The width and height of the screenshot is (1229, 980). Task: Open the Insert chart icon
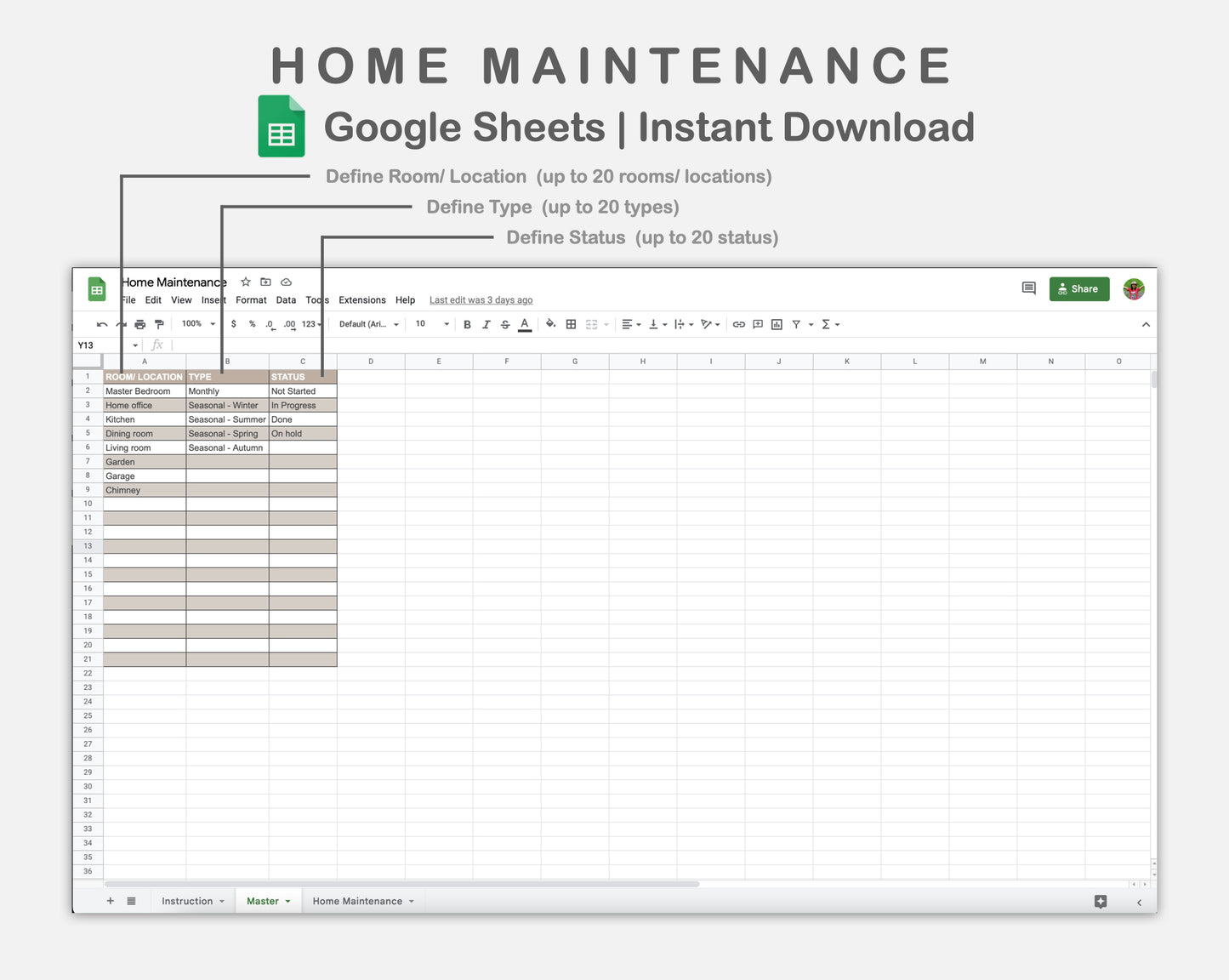point(776,324)
